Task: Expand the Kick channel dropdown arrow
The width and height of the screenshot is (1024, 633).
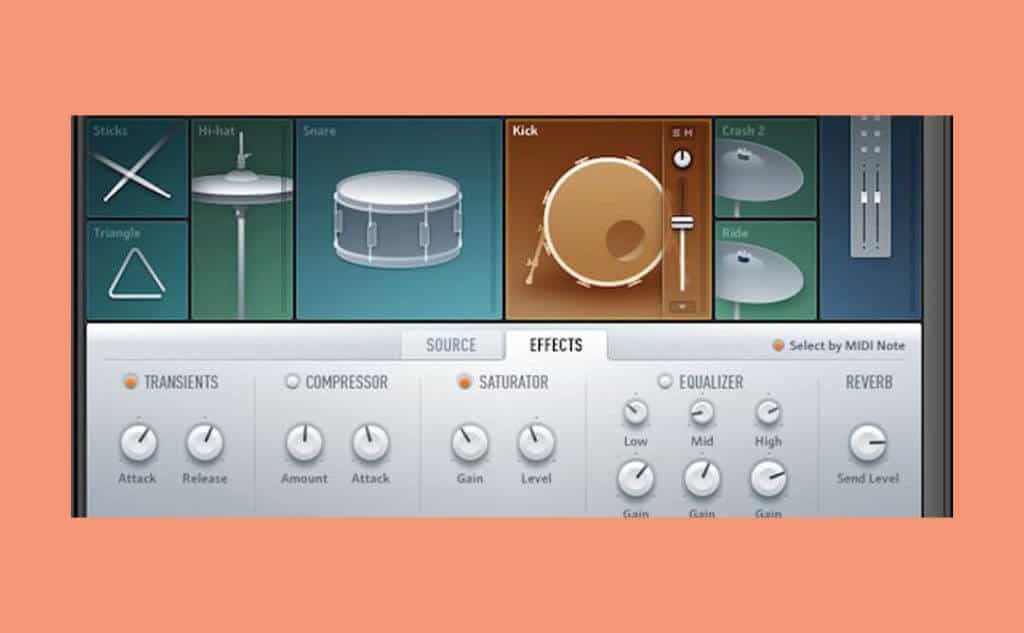Action: coord(682,306)
